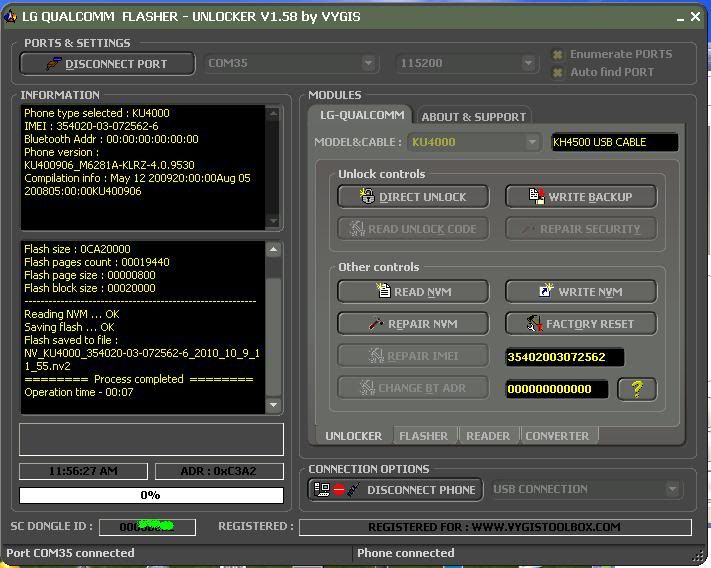Click the document icon on Write Backup

(536, 196)
